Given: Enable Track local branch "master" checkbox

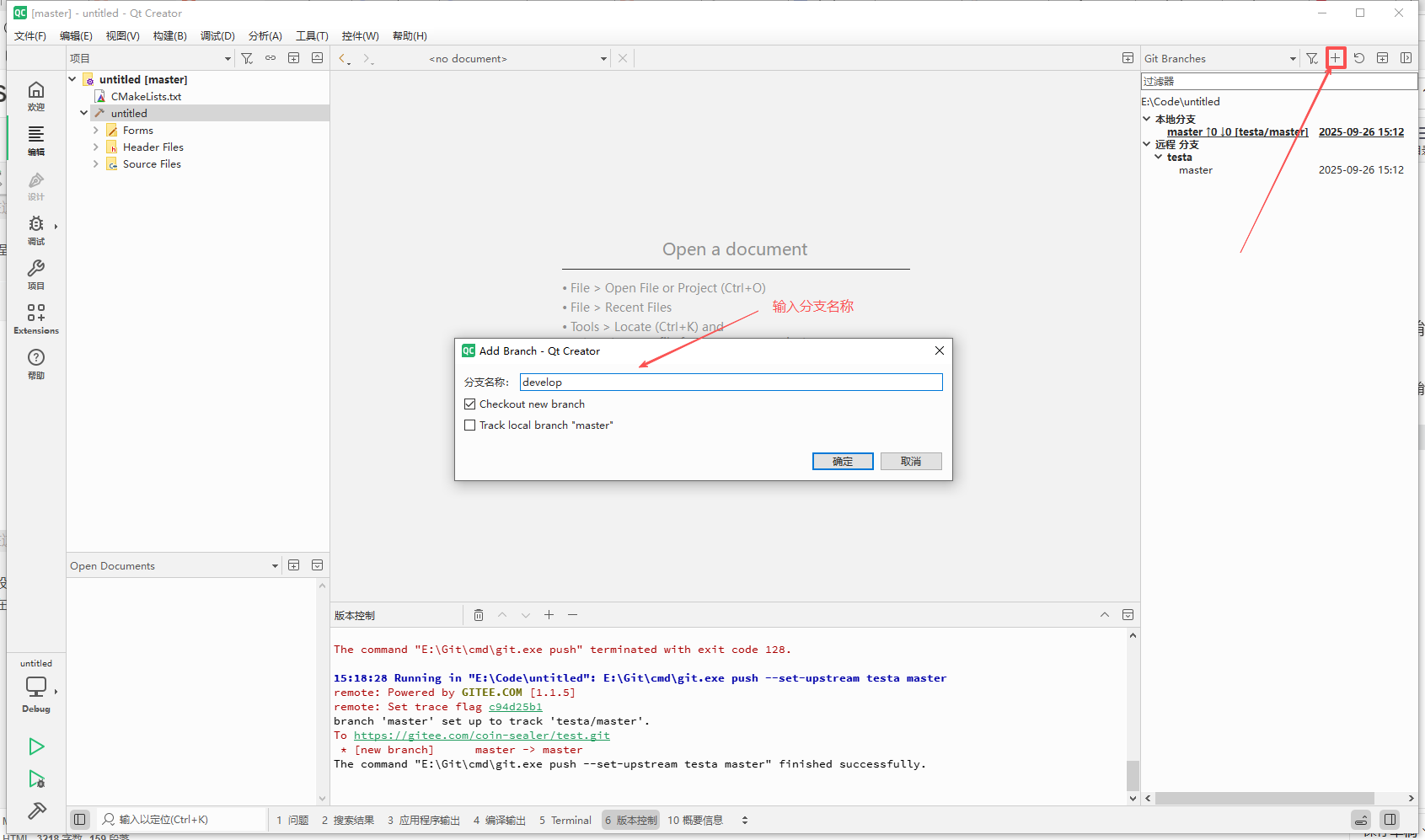Looking at the screenshot, I should 470,425.
